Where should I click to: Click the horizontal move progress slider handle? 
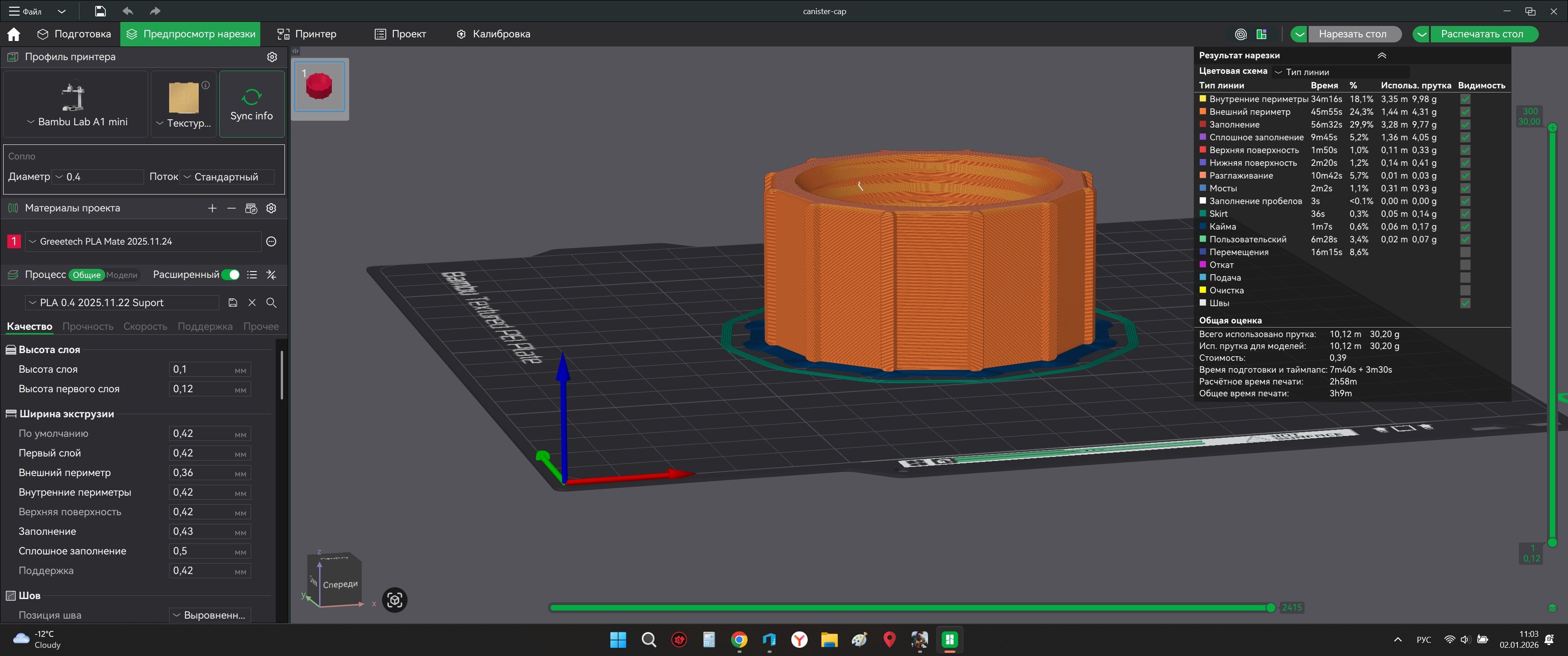coord(1270,607)
